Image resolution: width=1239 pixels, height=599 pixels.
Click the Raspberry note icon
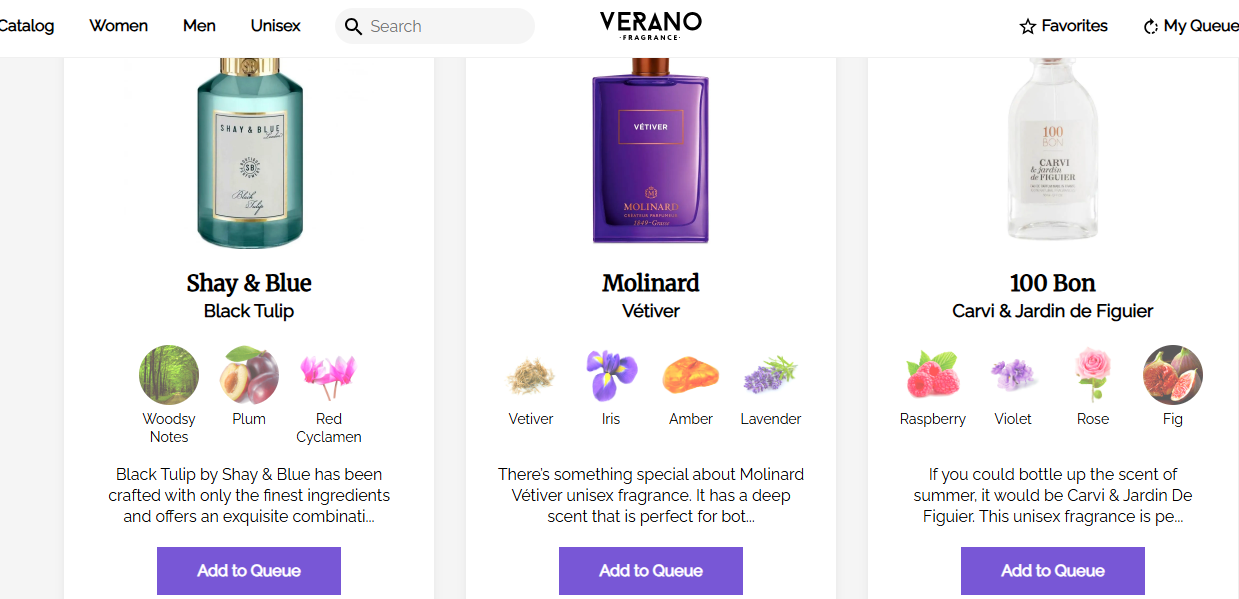tap(933, 376)
